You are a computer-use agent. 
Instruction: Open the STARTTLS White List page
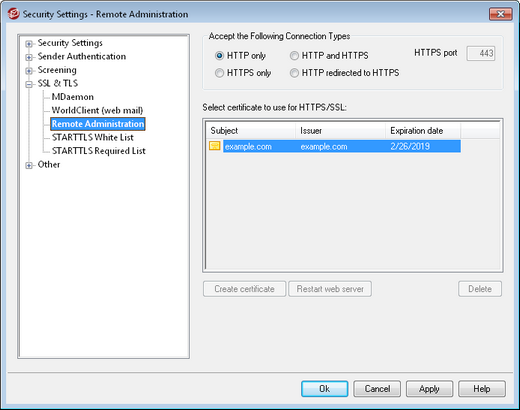click(93, 137)
